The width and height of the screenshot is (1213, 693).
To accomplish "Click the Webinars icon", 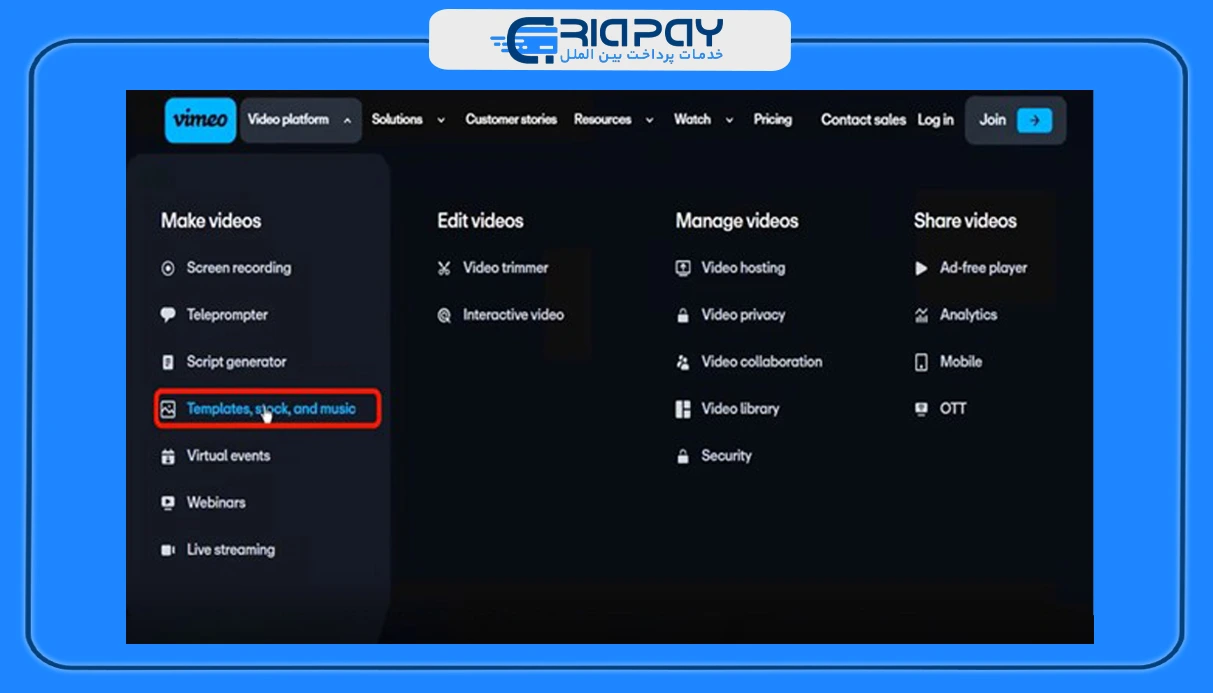I will 168,503.
